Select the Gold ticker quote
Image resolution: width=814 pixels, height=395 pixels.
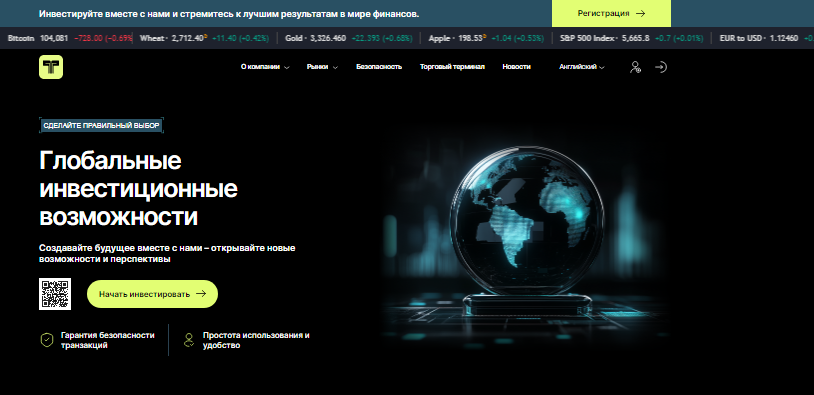348,38
